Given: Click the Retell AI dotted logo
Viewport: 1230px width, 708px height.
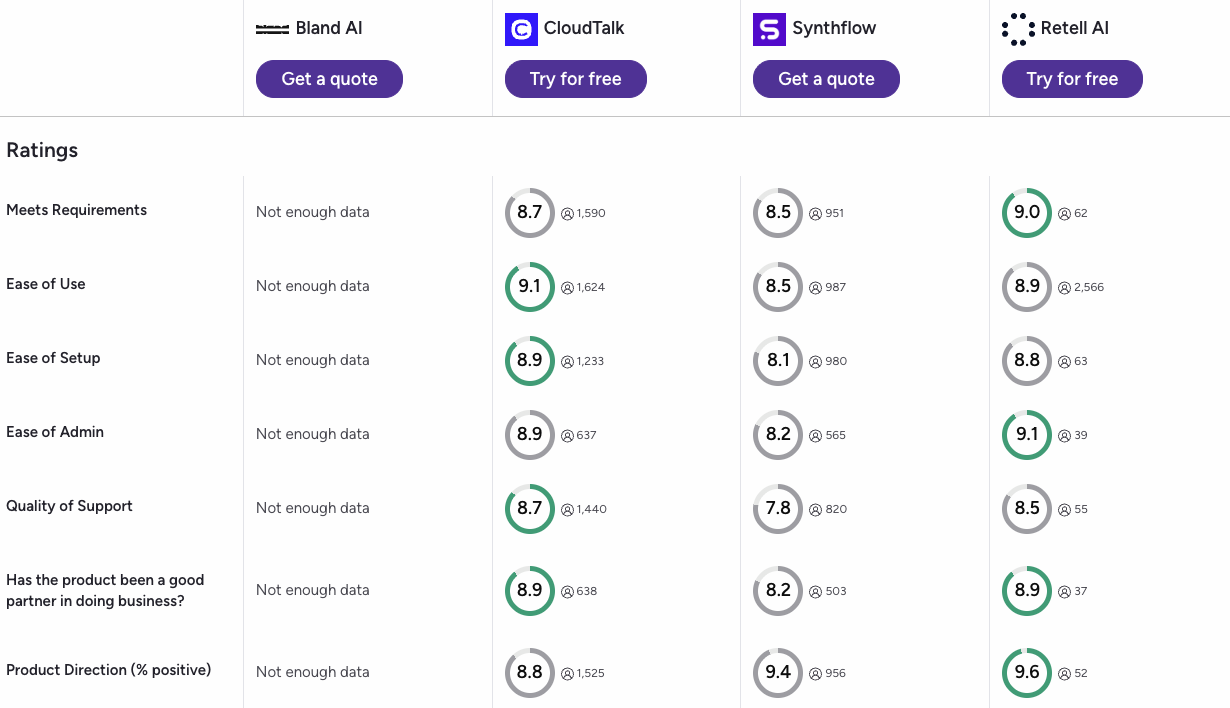Looking at the screenshot, I should point(1018,29).
